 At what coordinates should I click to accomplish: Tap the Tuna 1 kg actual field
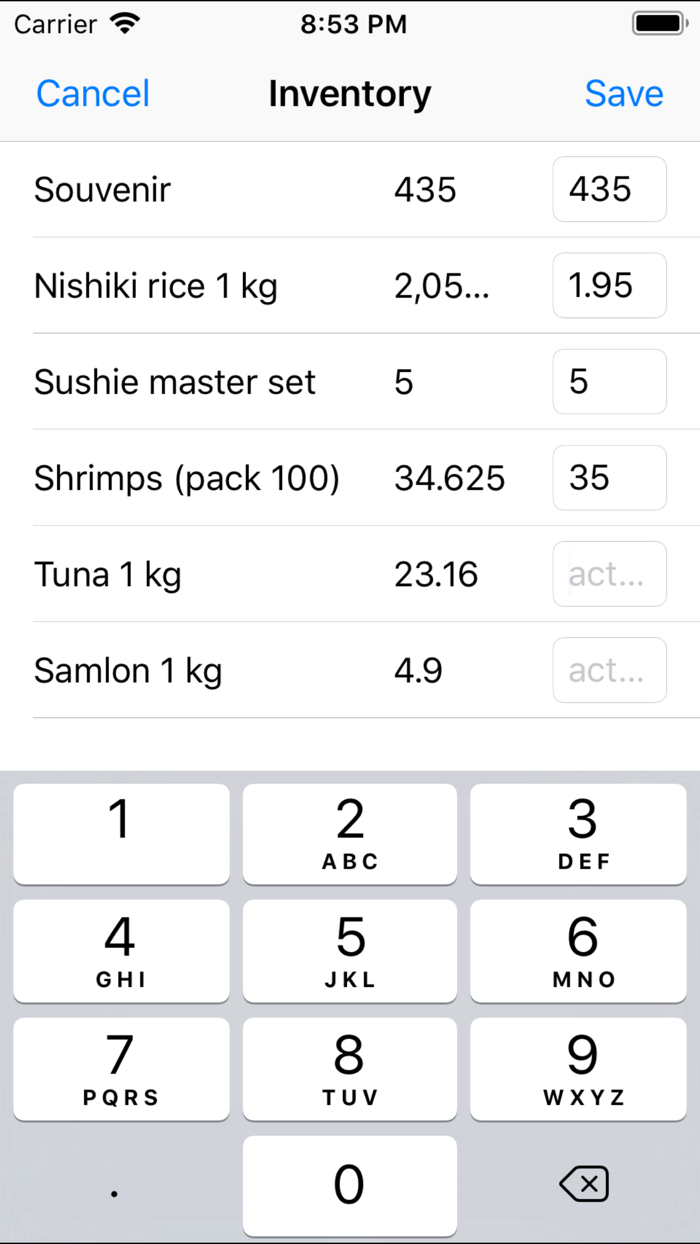609,574
